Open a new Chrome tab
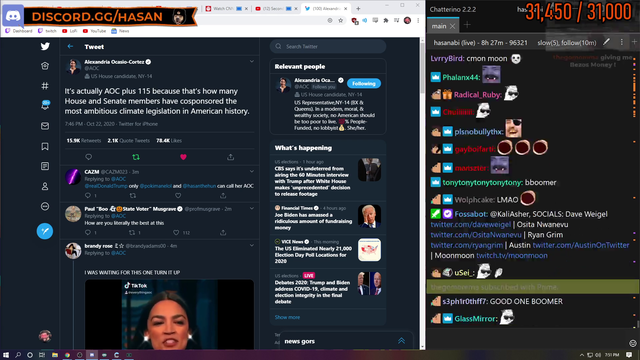Image resolution: width=640 pixels, height=360 pixels. 358,8
